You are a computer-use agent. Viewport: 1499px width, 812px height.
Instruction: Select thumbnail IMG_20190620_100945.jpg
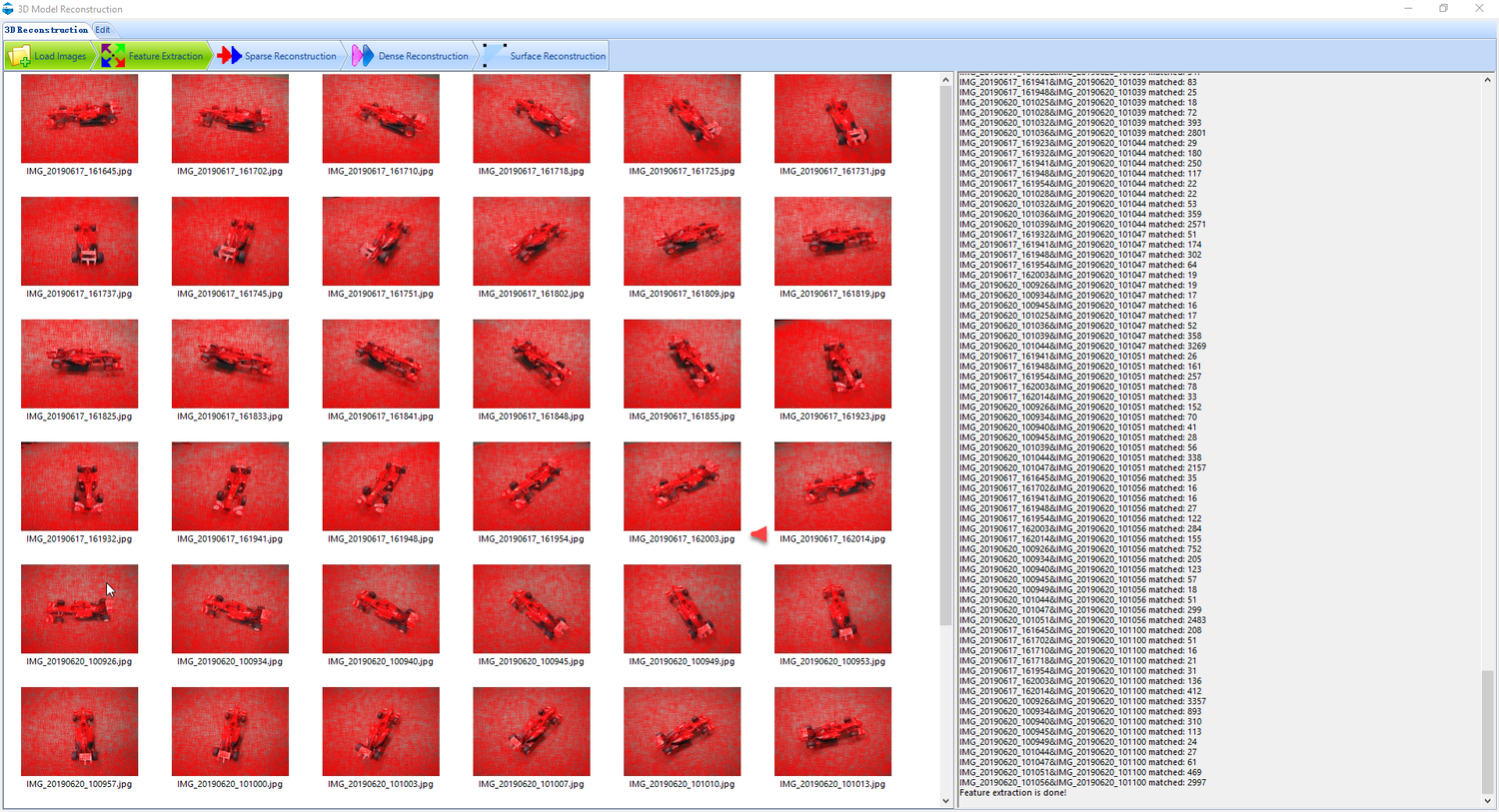click(x=532, y=609)
